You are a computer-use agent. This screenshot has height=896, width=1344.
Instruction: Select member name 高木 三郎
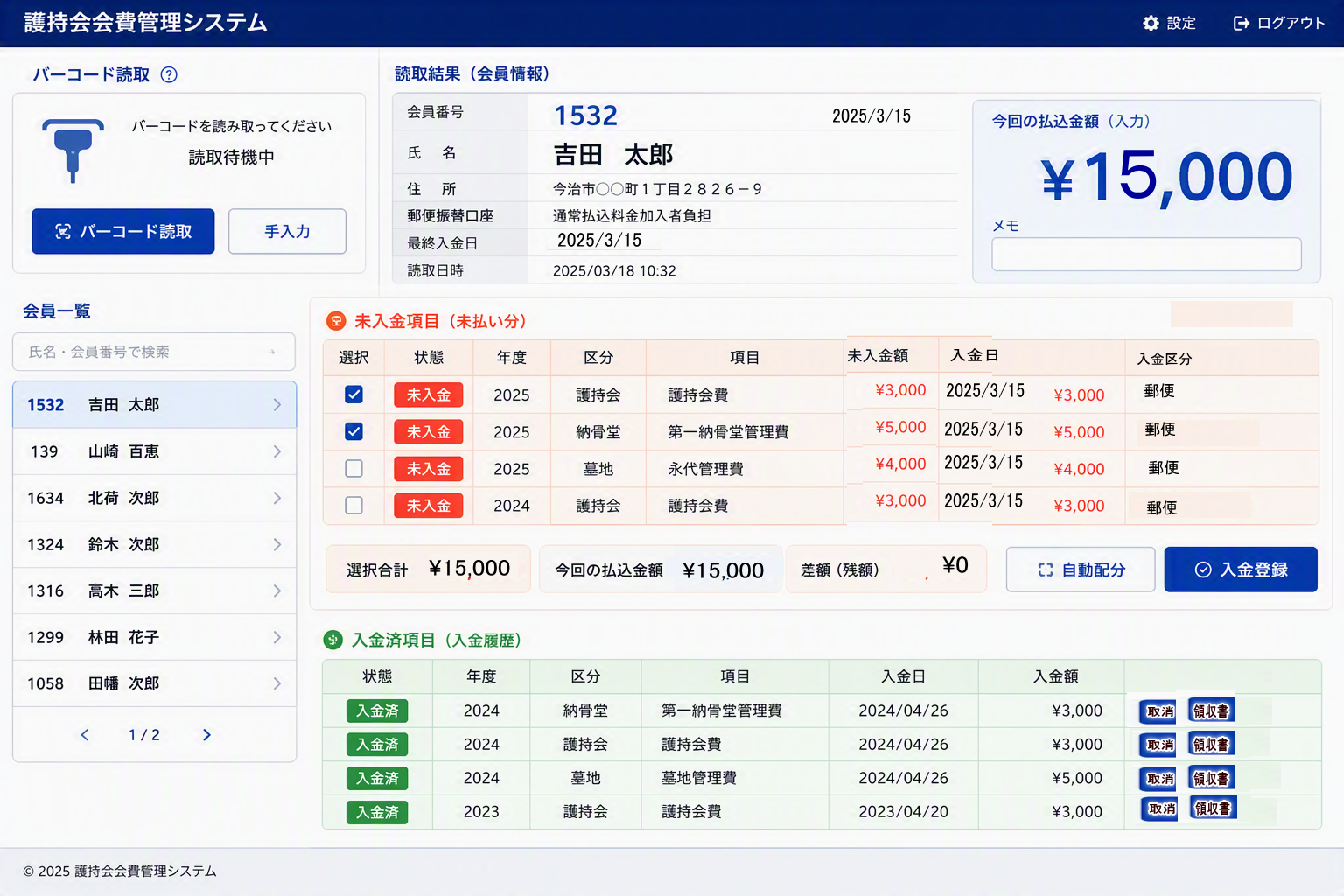(123, 591)
